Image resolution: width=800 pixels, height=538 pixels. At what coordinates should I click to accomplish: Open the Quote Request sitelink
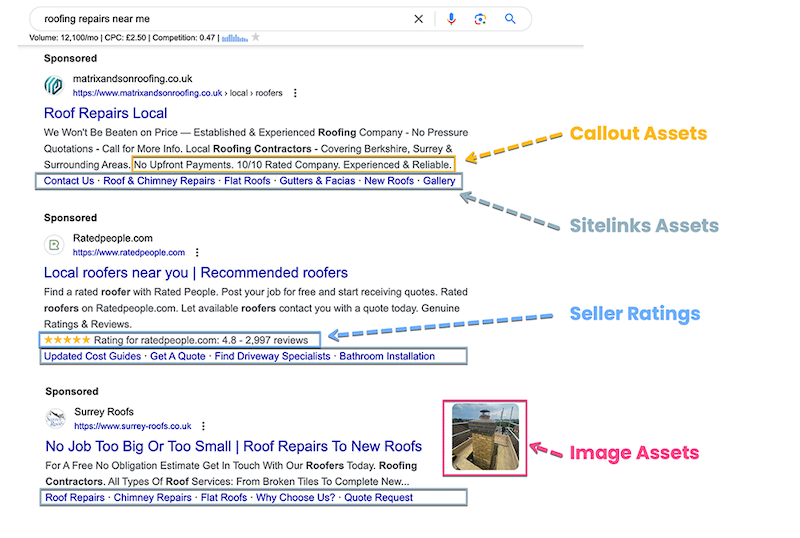point(379,498)
